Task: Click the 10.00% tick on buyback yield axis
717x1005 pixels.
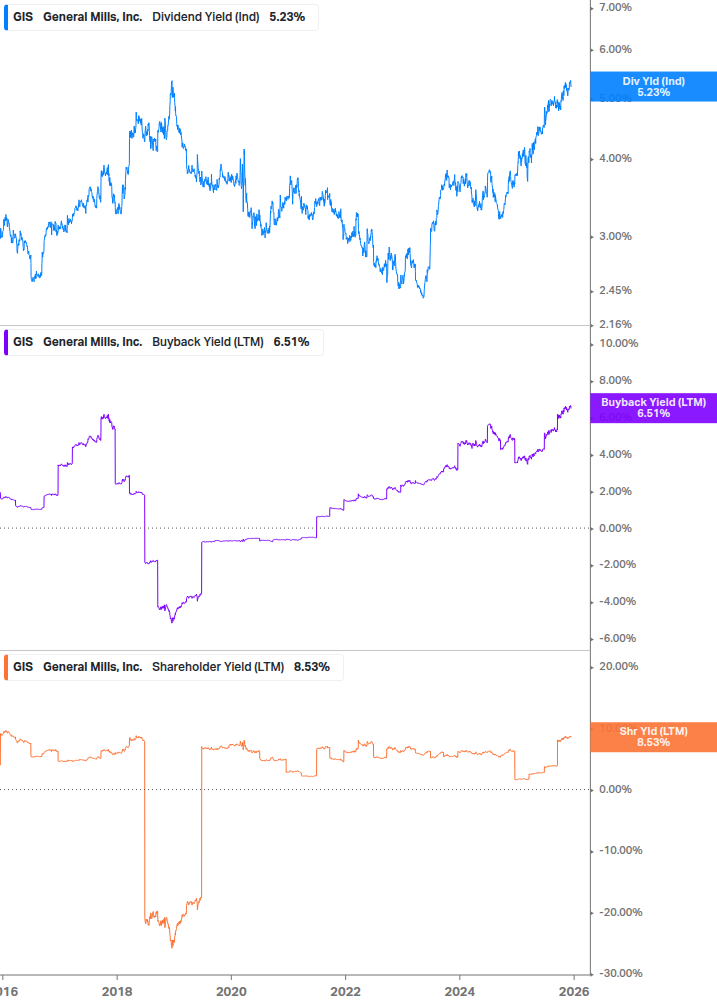Action: (618, 344)
